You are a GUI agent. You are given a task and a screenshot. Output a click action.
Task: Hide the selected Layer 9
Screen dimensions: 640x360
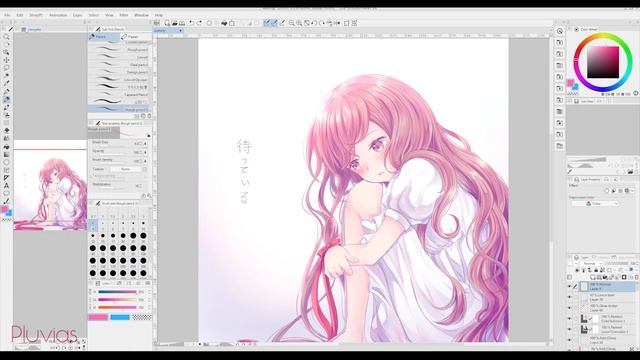(570, 287)
